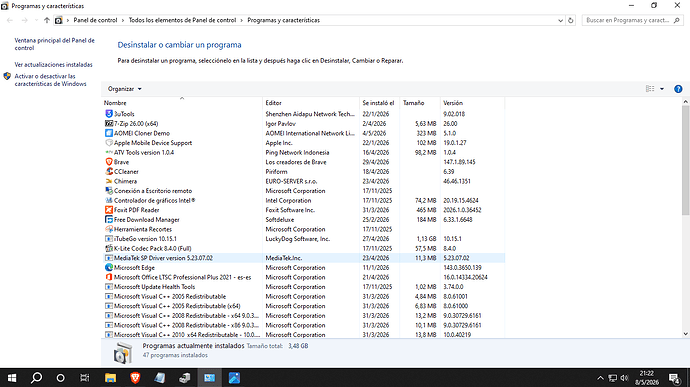This screenshot has height=387, width=690.
Task: Select the Free Download Manager row
Action: pyautogui.click(x=304, y=220)
